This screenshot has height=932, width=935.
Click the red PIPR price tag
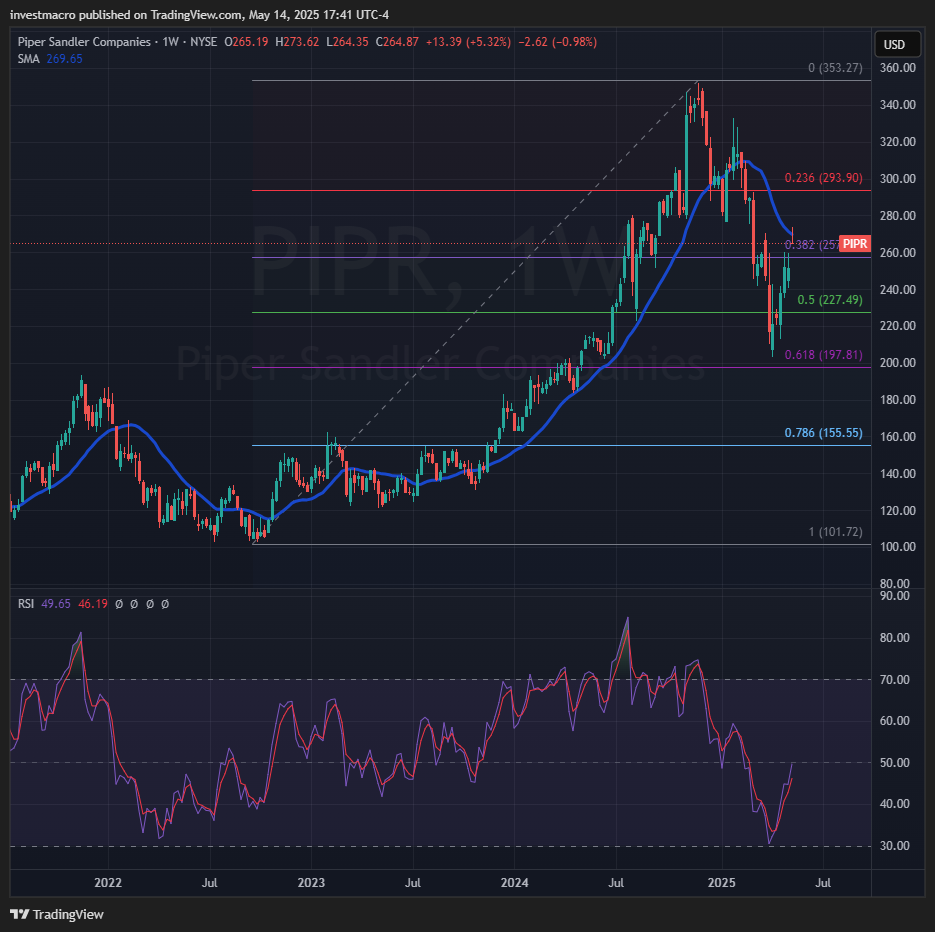pos(854,244)
